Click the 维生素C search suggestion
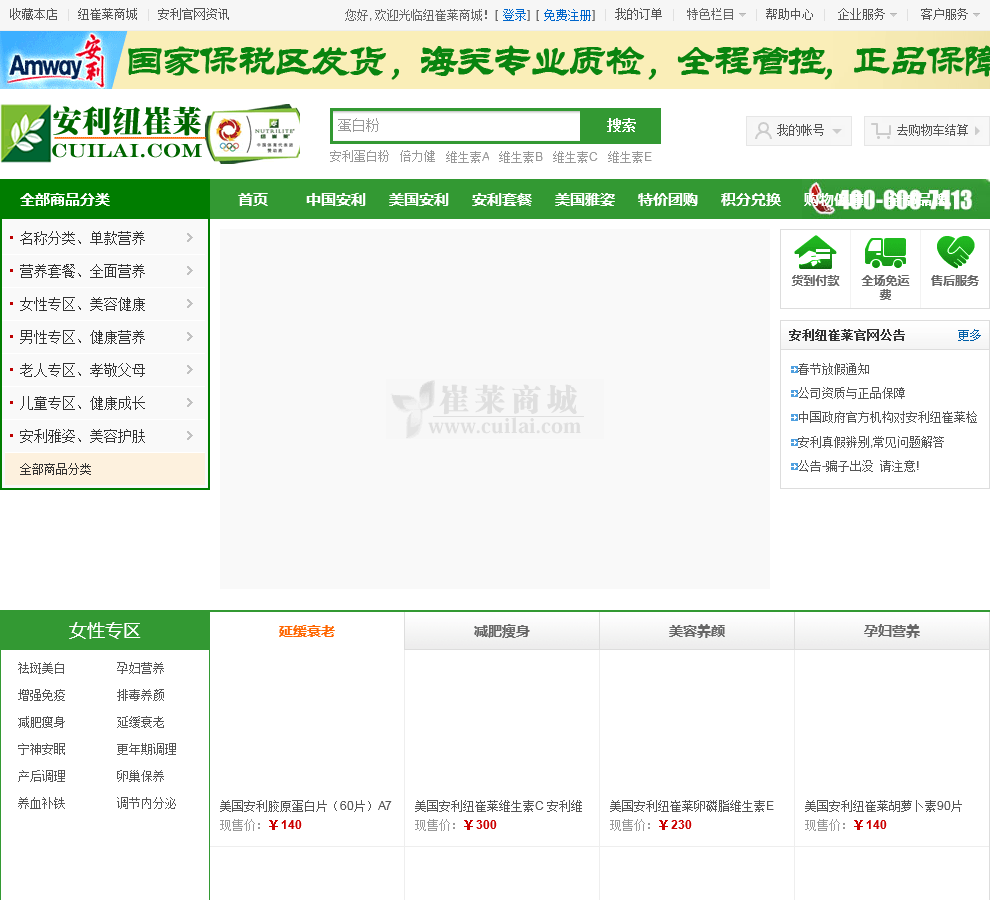This screenshot has width=990, height=900. [575, 157]
